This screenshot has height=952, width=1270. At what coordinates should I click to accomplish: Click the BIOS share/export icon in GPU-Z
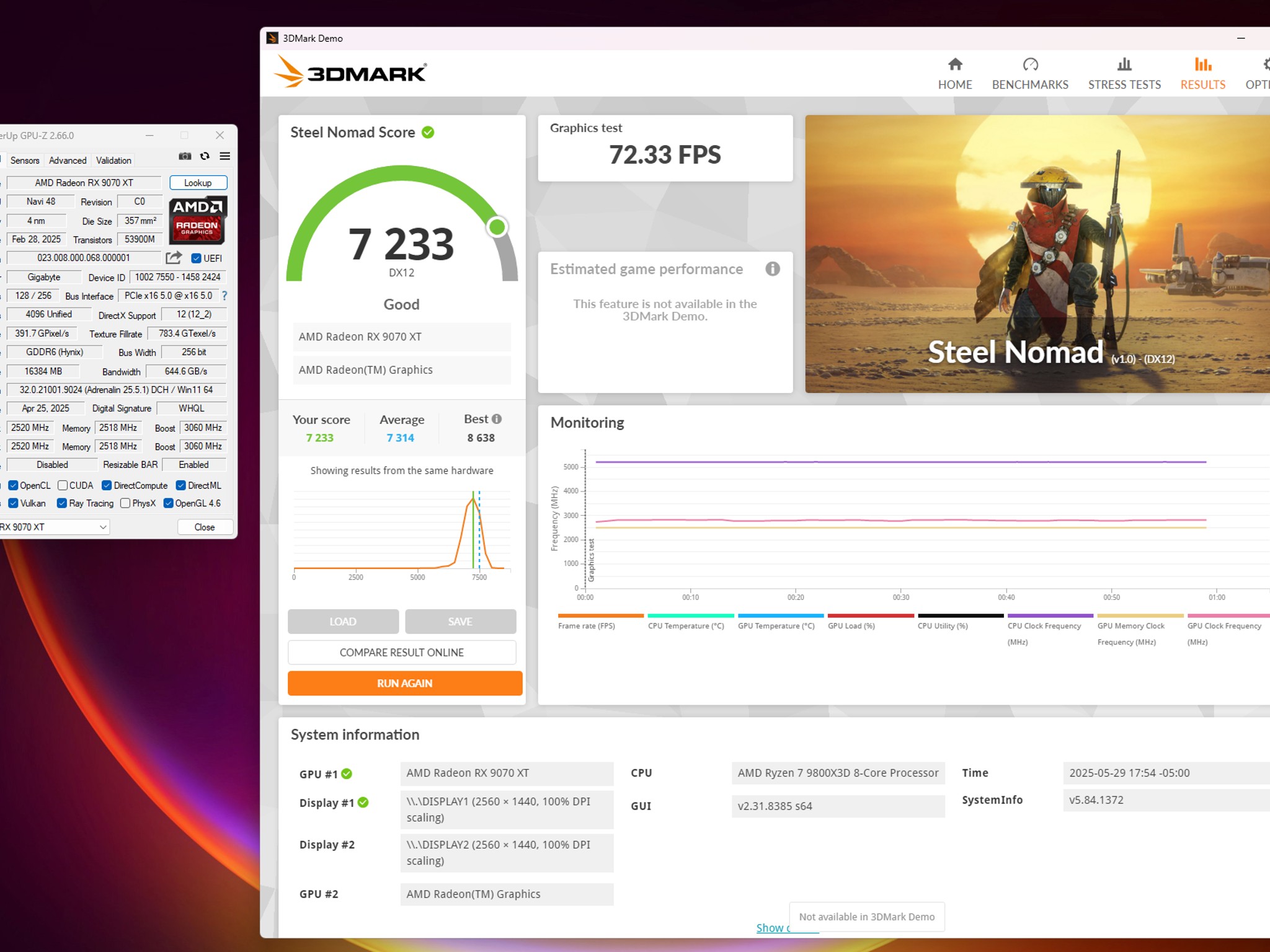point(174,258)
